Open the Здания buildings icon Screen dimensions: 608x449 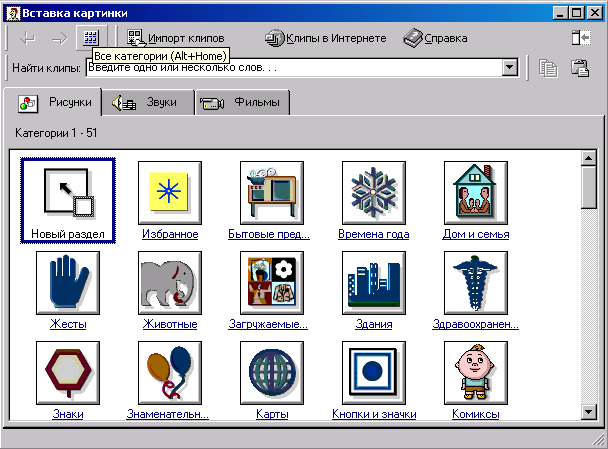[374, 283]
